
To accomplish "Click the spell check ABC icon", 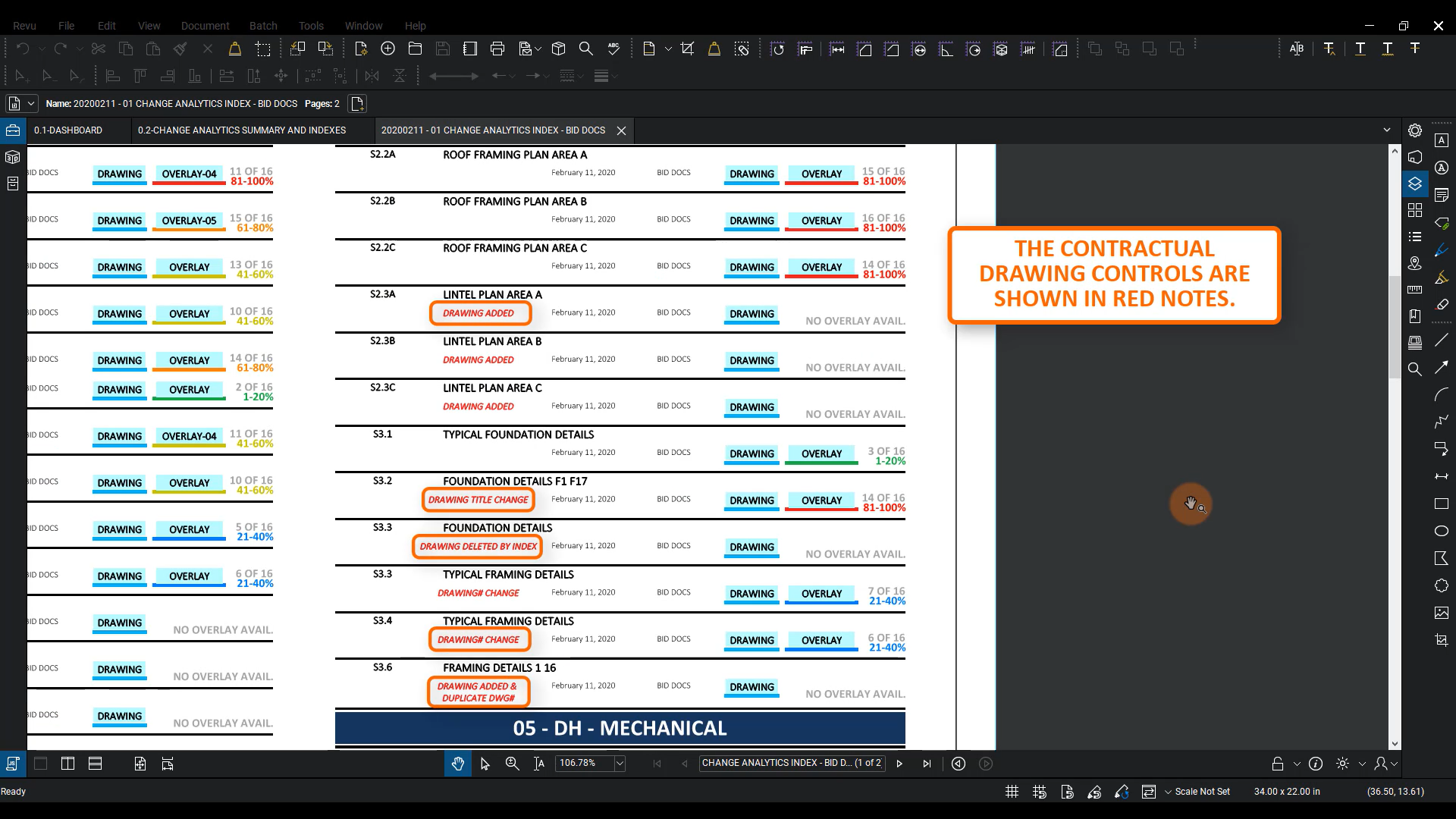I will coord(613,49).
